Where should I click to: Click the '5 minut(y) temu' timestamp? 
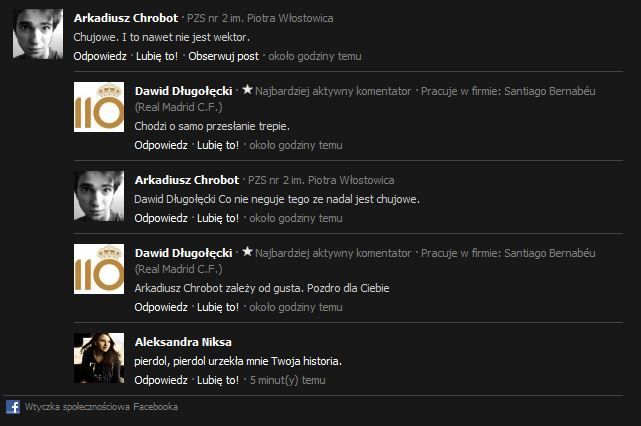pos(287,380)
